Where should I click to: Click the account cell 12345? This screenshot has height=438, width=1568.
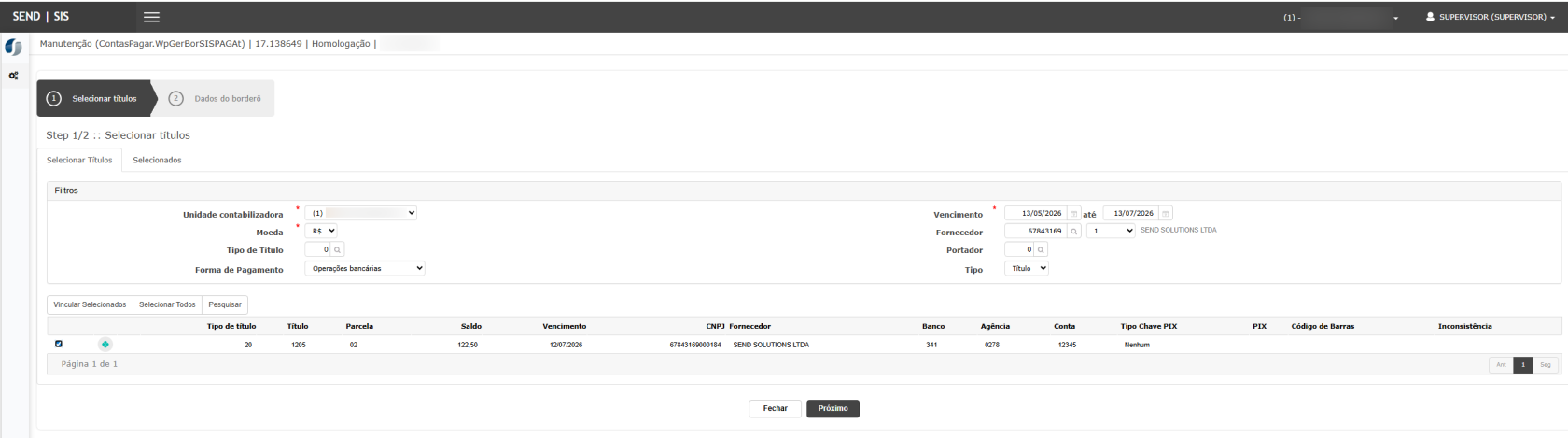[x=1068, y=345]
